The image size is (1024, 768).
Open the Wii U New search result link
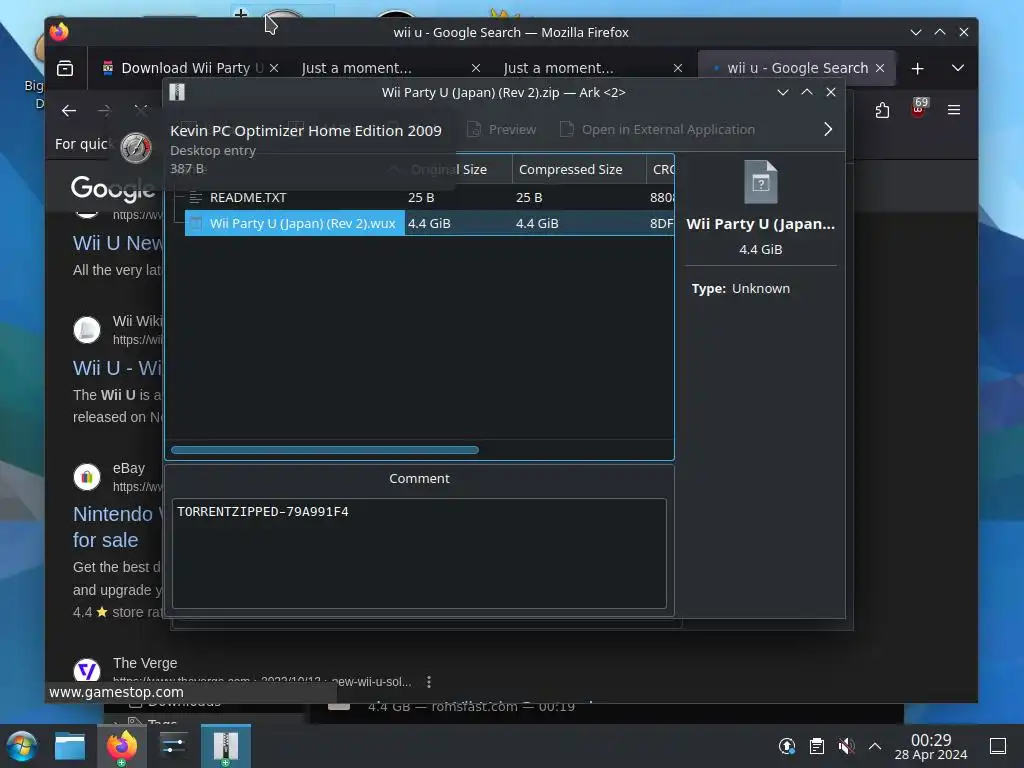tap(118, 243)
